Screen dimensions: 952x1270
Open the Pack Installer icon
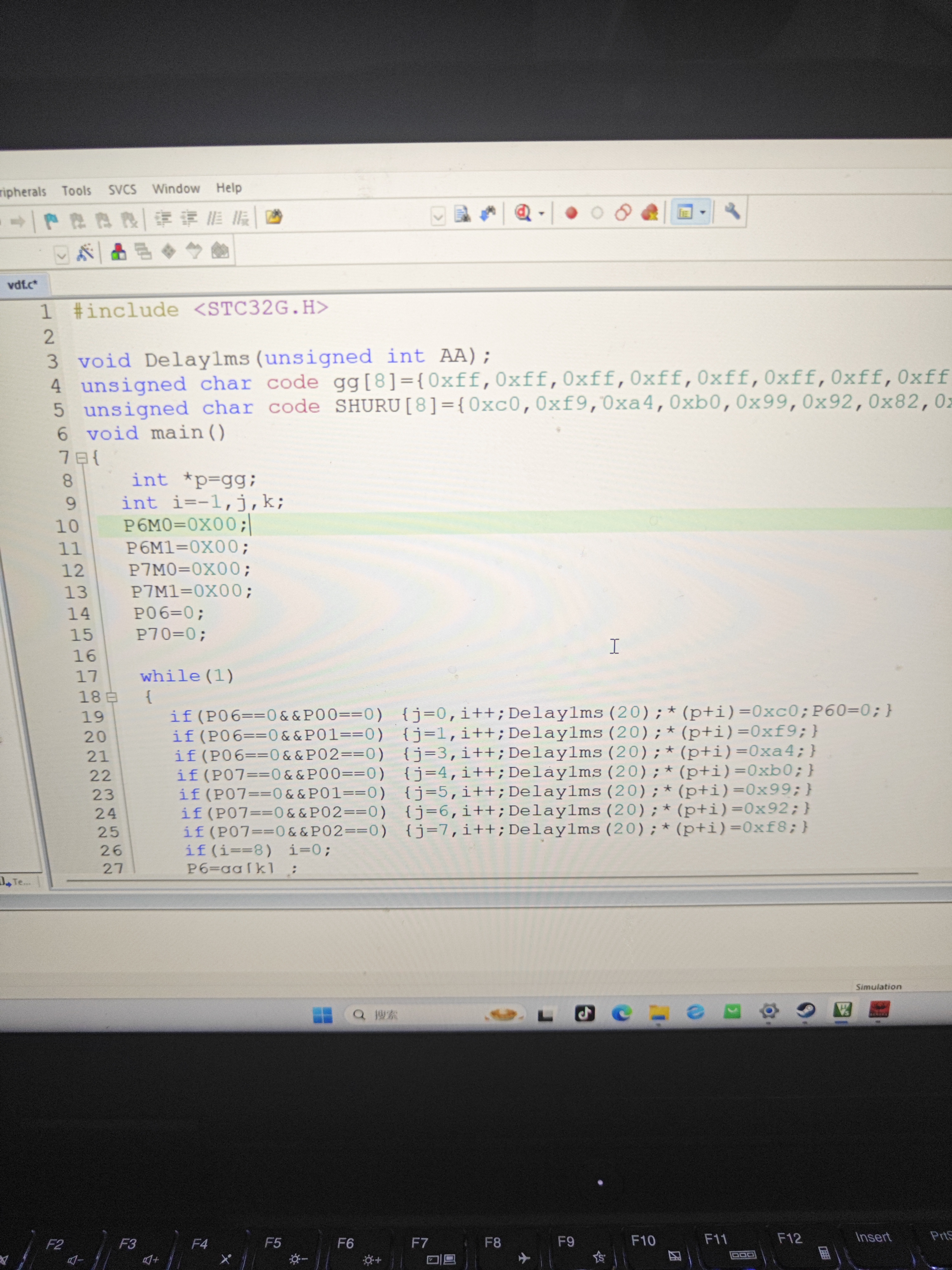220,250
